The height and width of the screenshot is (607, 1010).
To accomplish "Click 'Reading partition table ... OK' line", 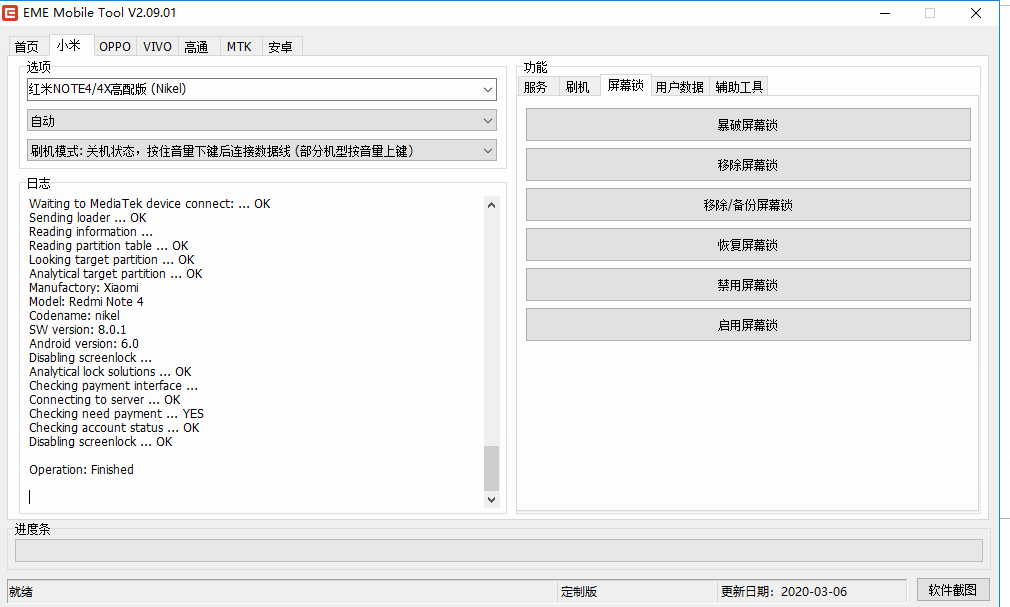I will [x=109, y=246].
